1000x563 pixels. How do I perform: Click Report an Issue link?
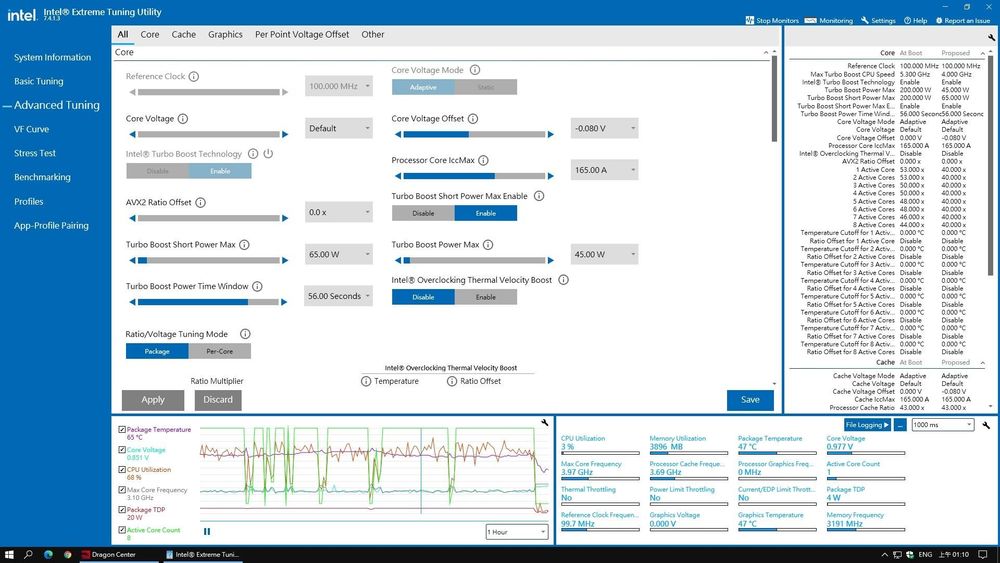click(962, 20)
